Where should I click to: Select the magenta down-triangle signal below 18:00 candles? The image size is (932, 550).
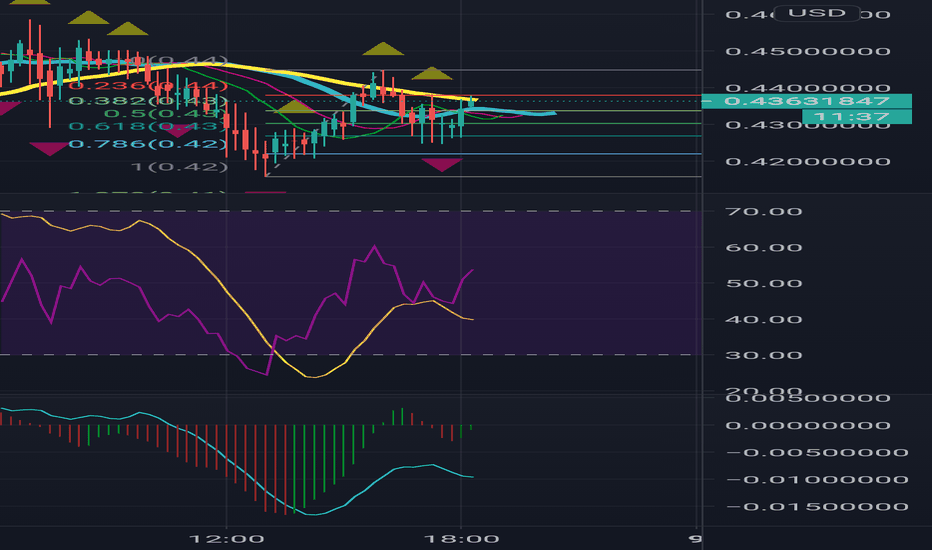[x=442, y=165]
